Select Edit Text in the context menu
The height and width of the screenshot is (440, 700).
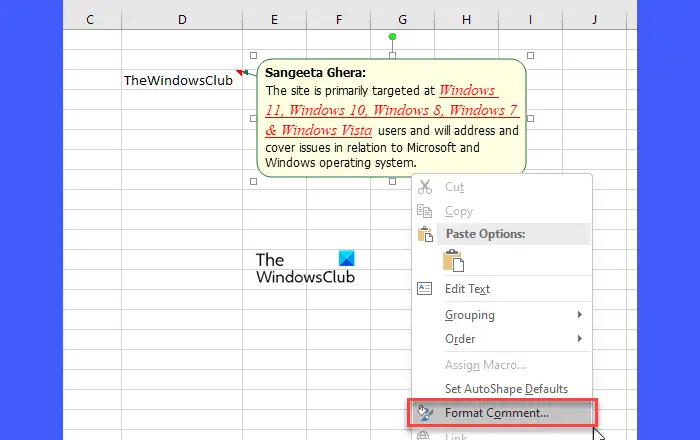point(502,289)
